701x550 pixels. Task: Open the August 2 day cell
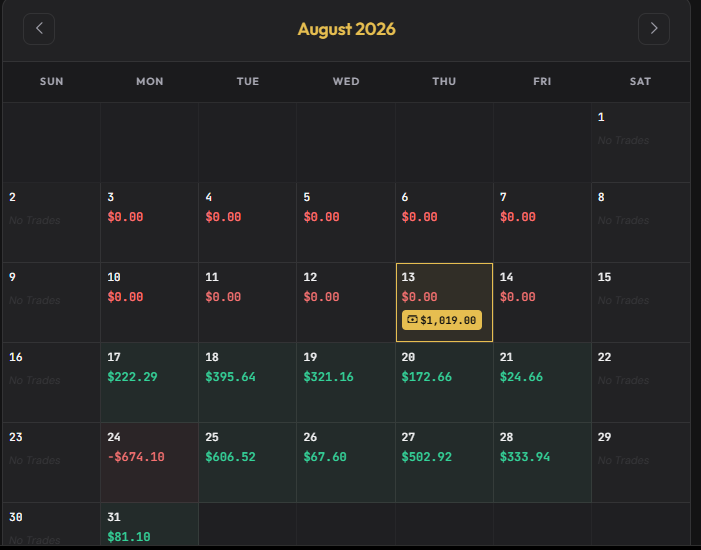point(51,223)
